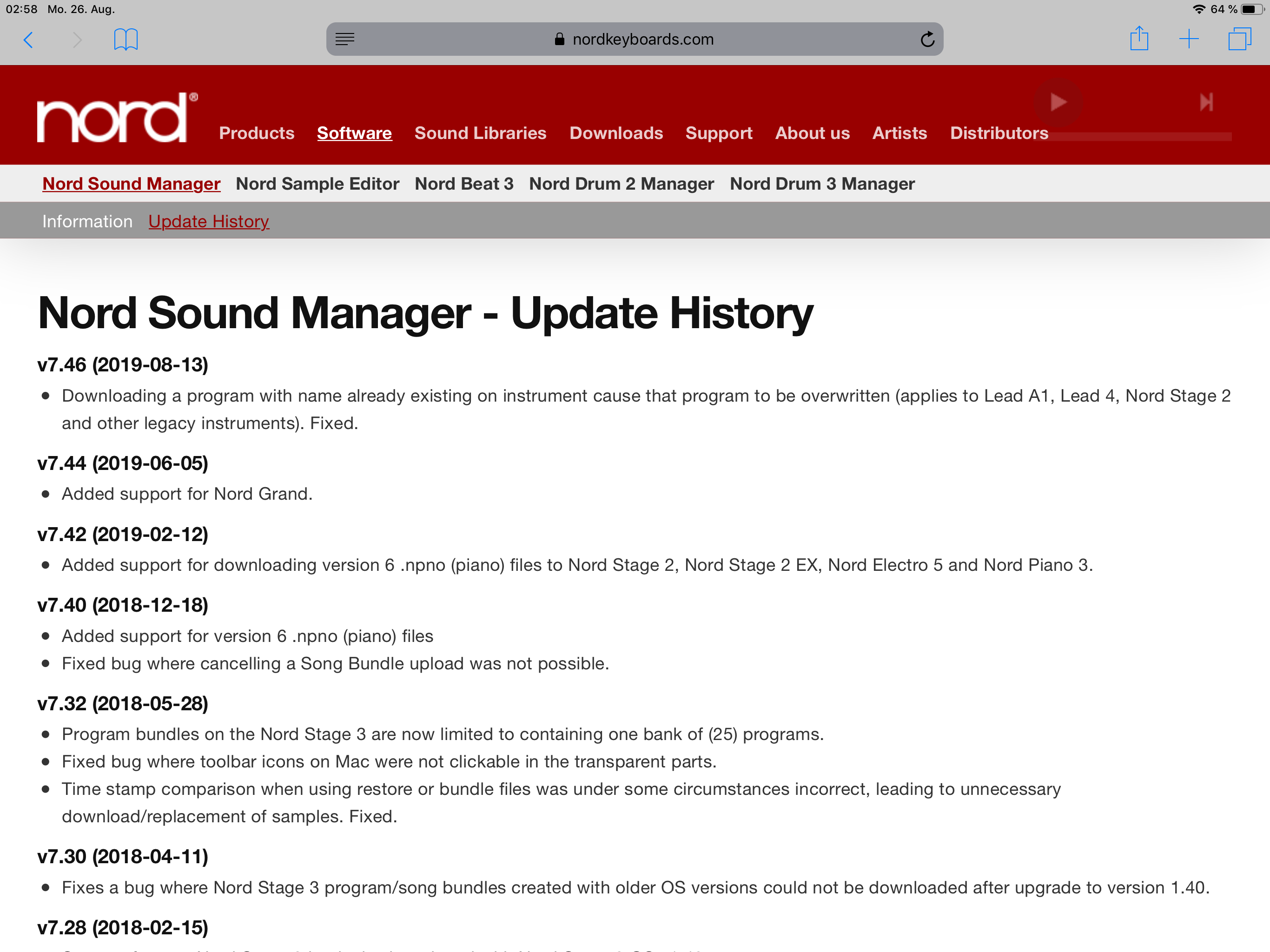Open the Software menu

(354, 133)
